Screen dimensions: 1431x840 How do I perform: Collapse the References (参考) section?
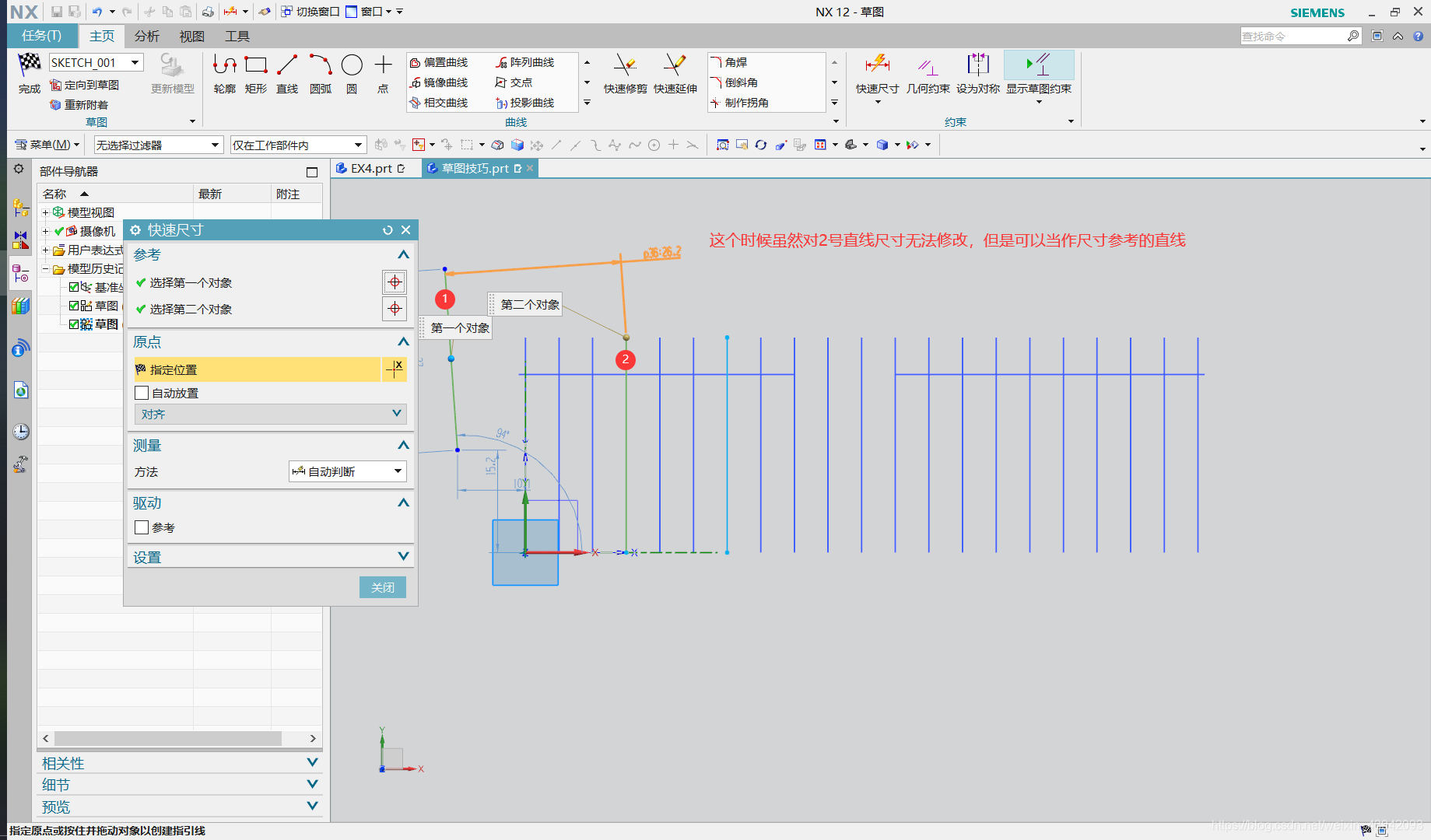coord(403,254)
